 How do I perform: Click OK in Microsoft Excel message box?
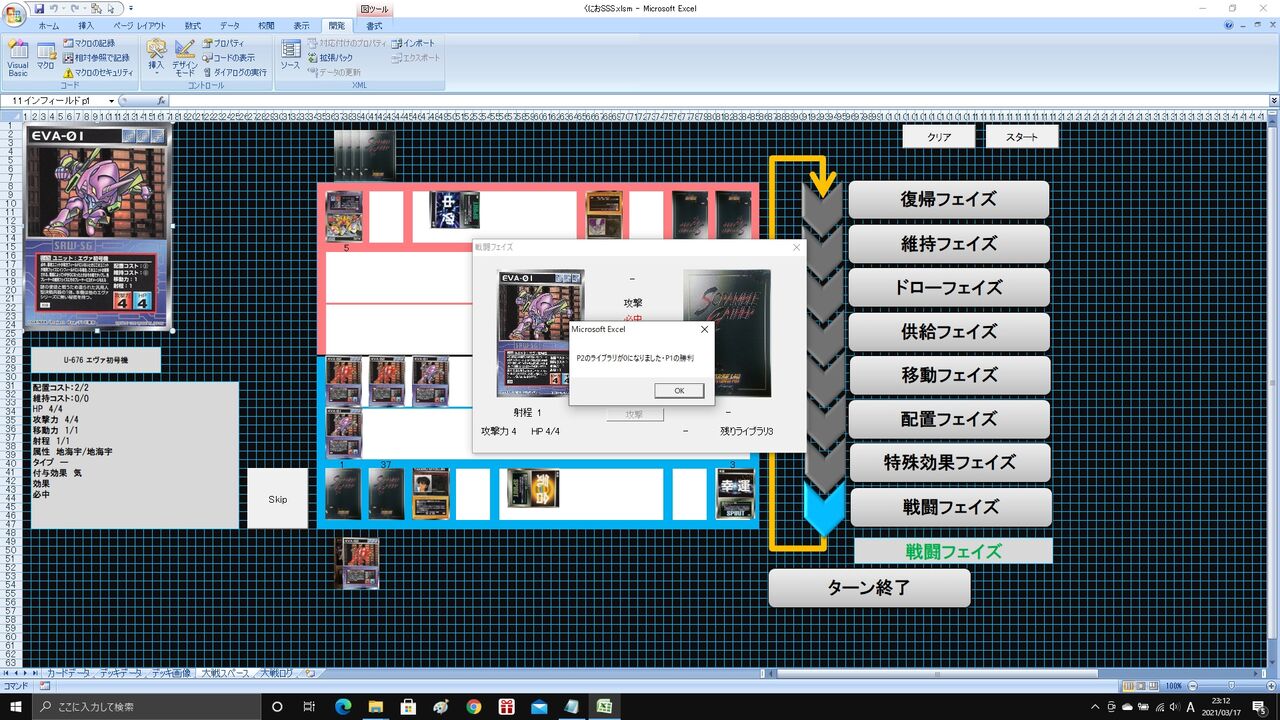click(x=679, y=391)
